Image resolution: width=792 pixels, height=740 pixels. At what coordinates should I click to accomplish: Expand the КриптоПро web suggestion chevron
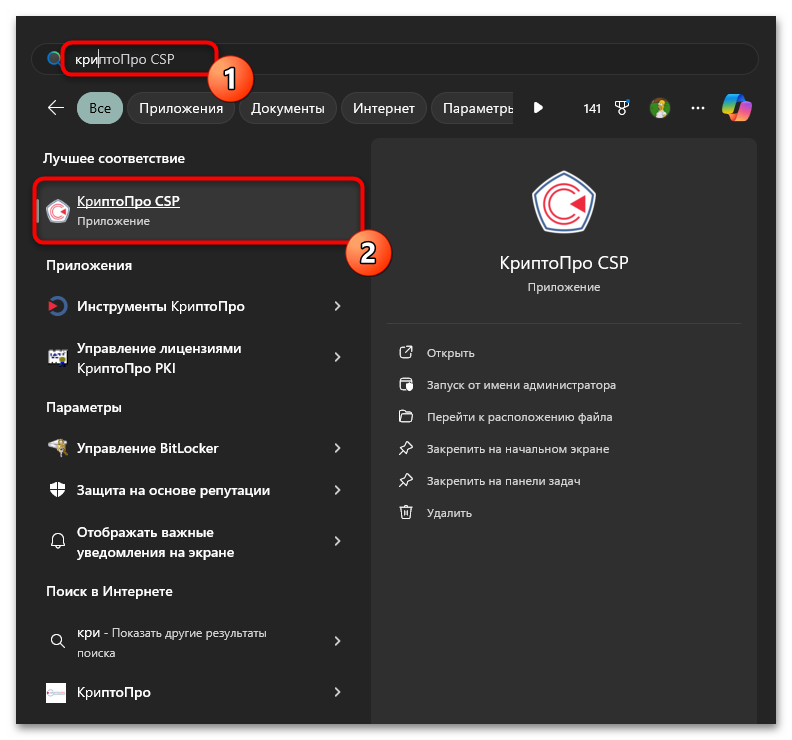337,692
